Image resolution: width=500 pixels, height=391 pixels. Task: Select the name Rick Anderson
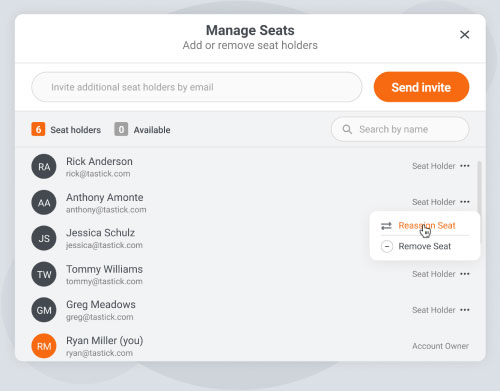99,161
